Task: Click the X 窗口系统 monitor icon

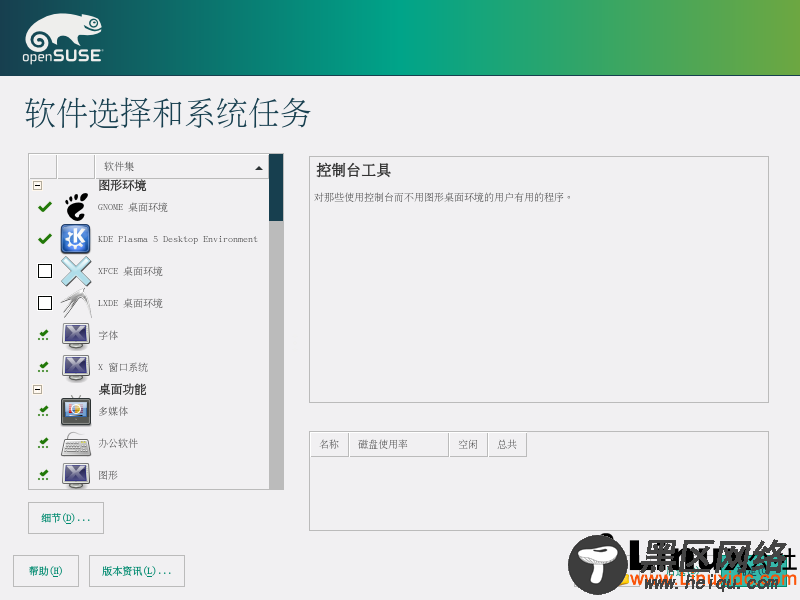Action: pyautogui.click(x=76, y=367)
